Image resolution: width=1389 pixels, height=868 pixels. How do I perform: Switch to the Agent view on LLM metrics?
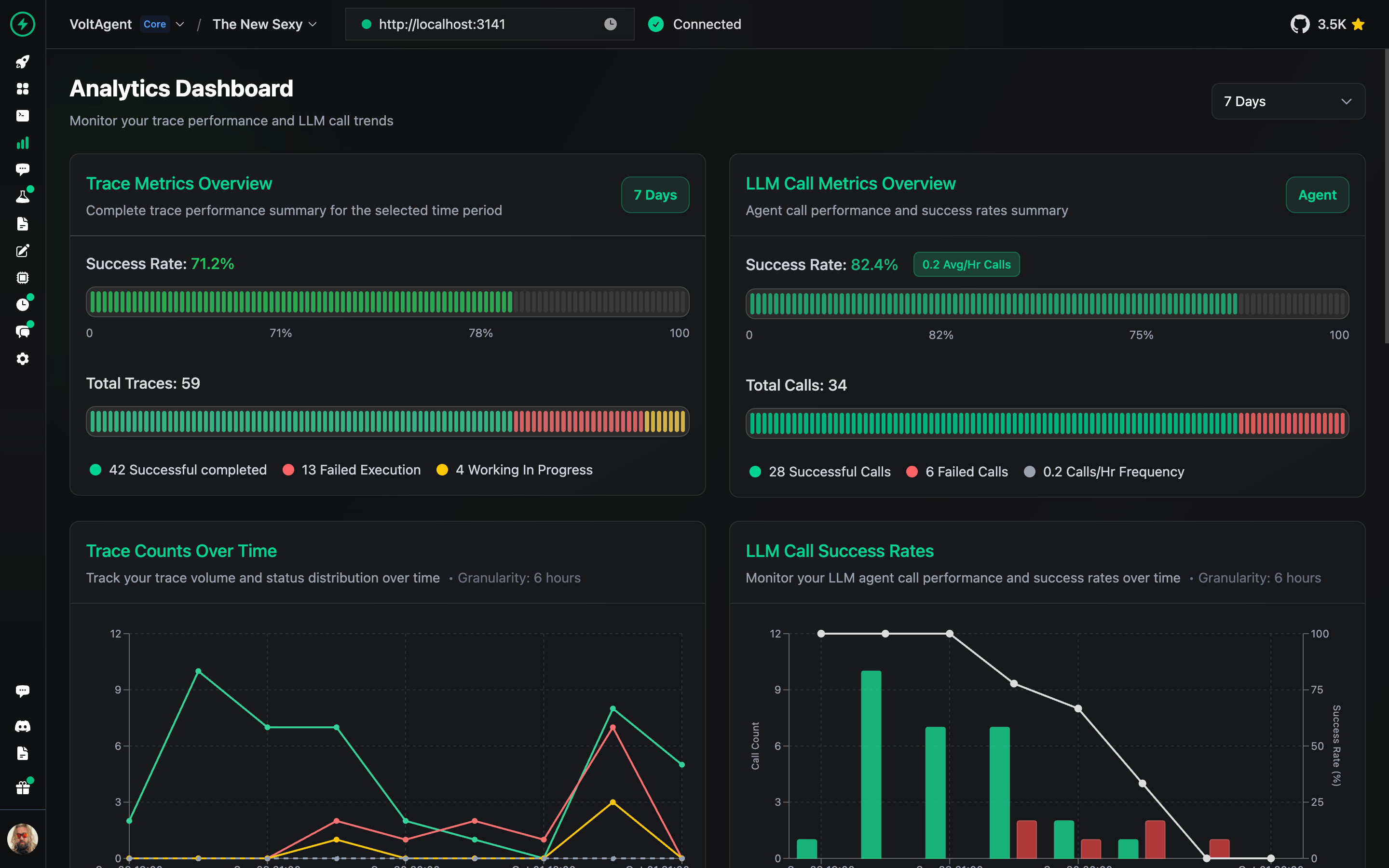[1317, 195]
